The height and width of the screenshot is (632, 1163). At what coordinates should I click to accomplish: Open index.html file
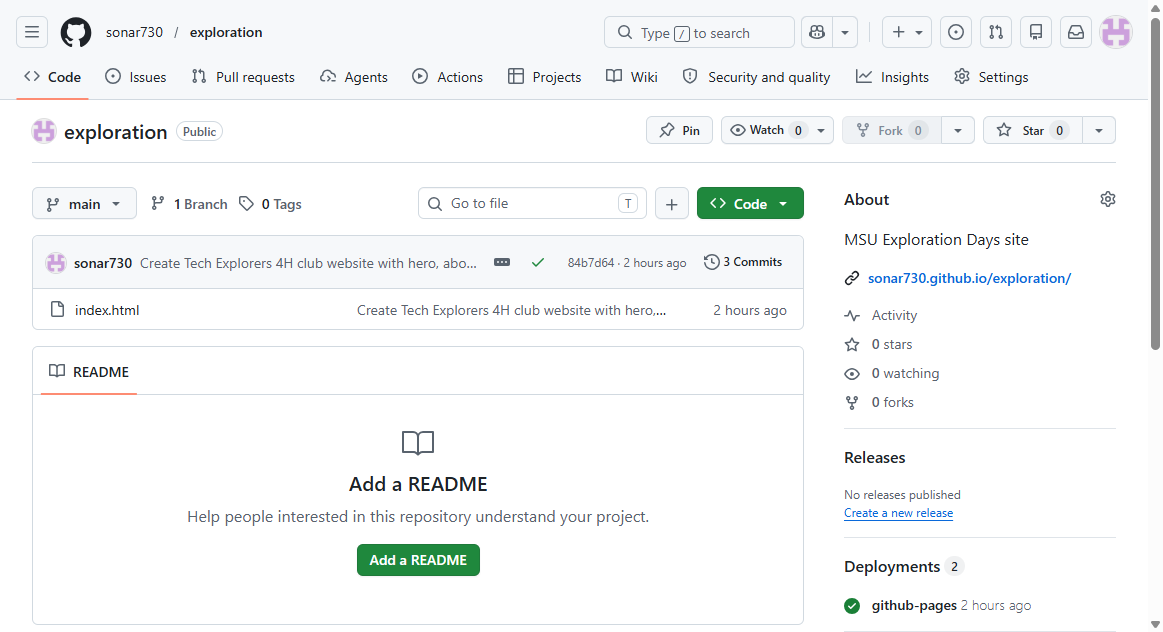pyautogui.click(x=107, y=310)
